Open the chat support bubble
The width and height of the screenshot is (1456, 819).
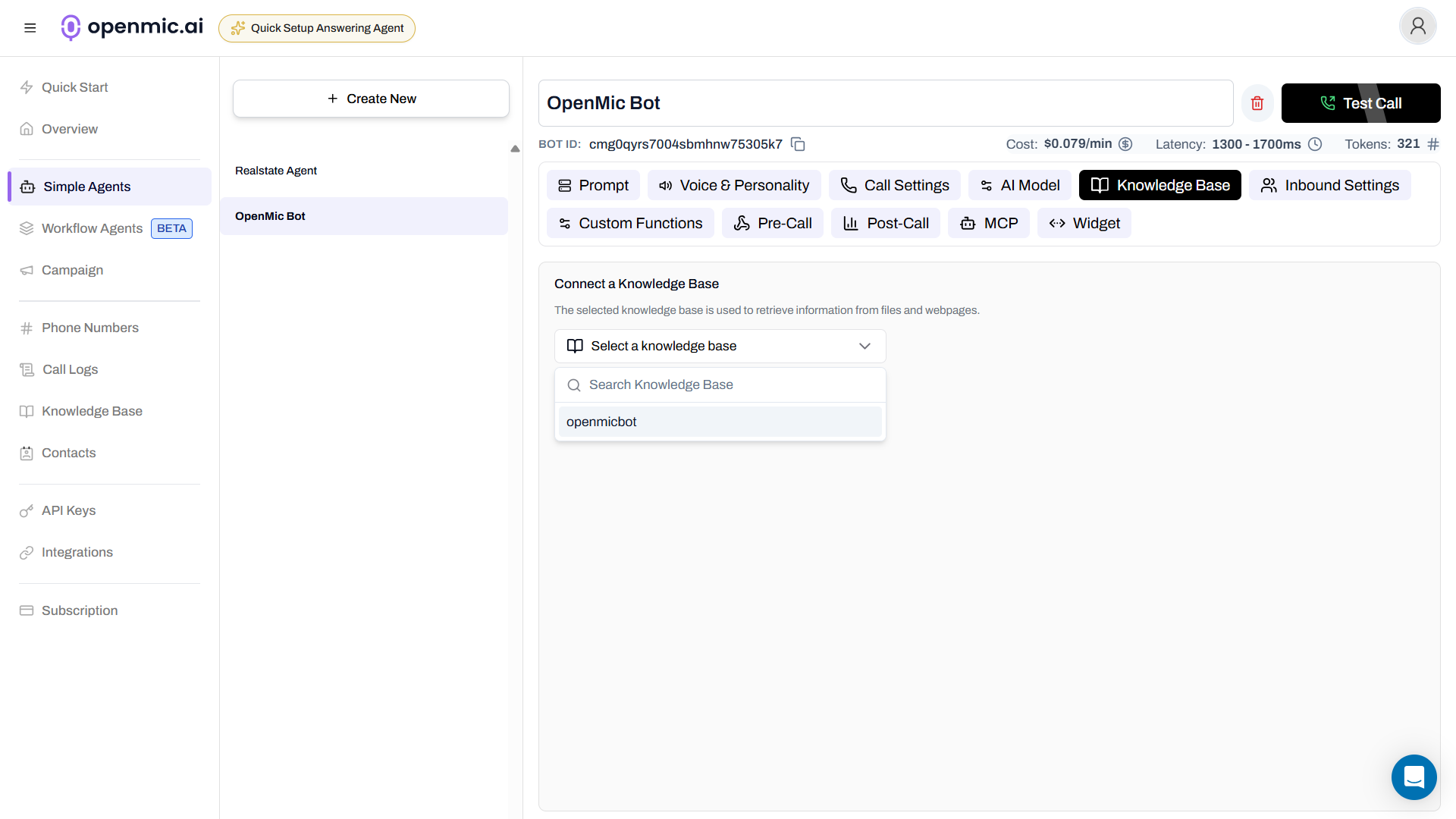(1414, 777)
